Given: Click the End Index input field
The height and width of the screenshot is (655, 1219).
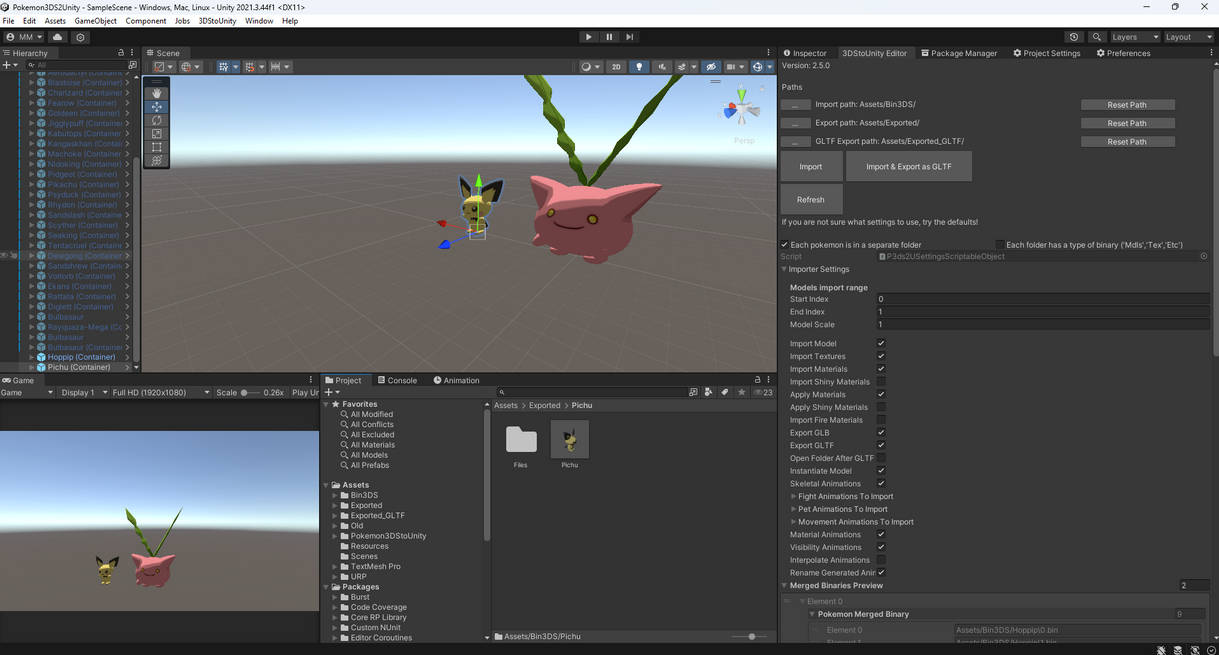Looking at the screenshot, I should coord(1043,312).
